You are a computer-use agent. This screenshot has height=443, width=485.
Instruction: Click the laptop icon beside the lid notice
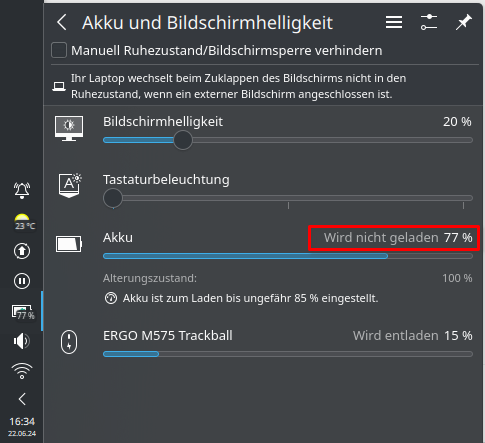click(x=59, y=86)
